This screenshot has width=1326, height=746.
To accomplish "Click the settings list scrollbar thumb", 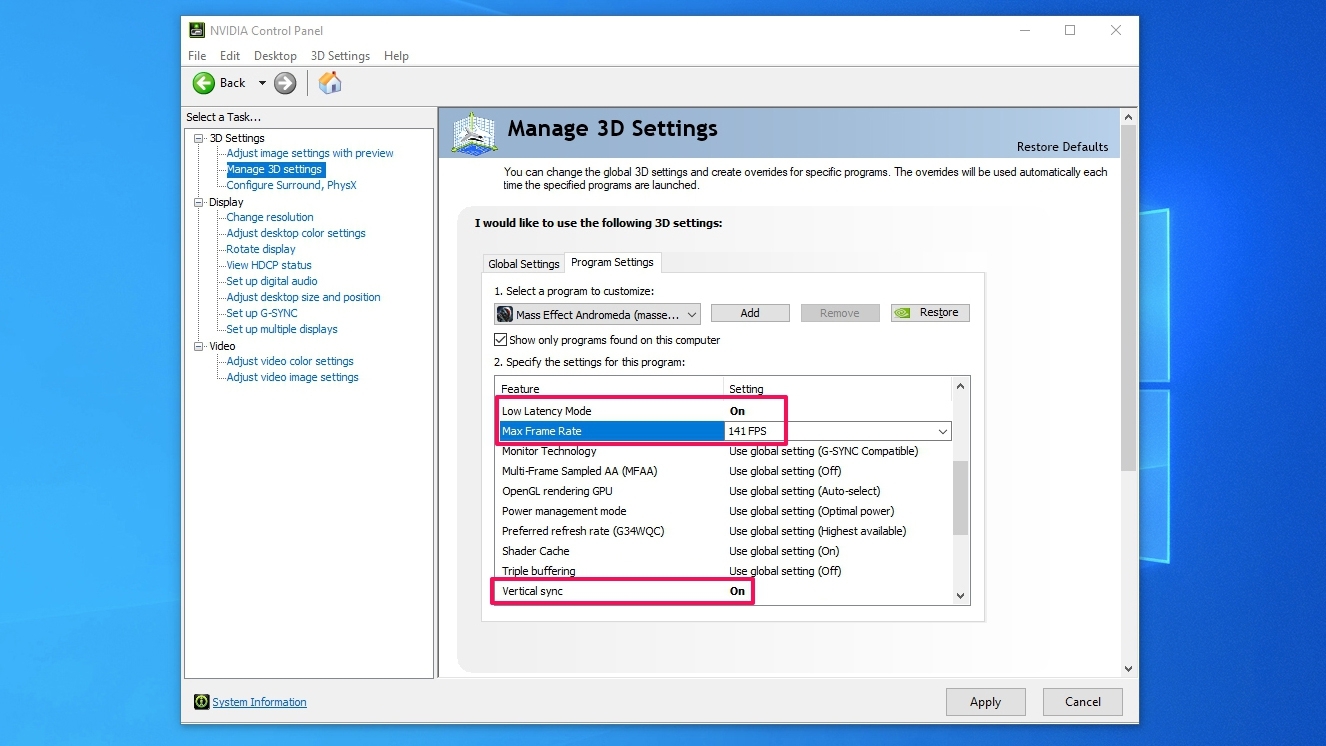I will pos(961,497).
